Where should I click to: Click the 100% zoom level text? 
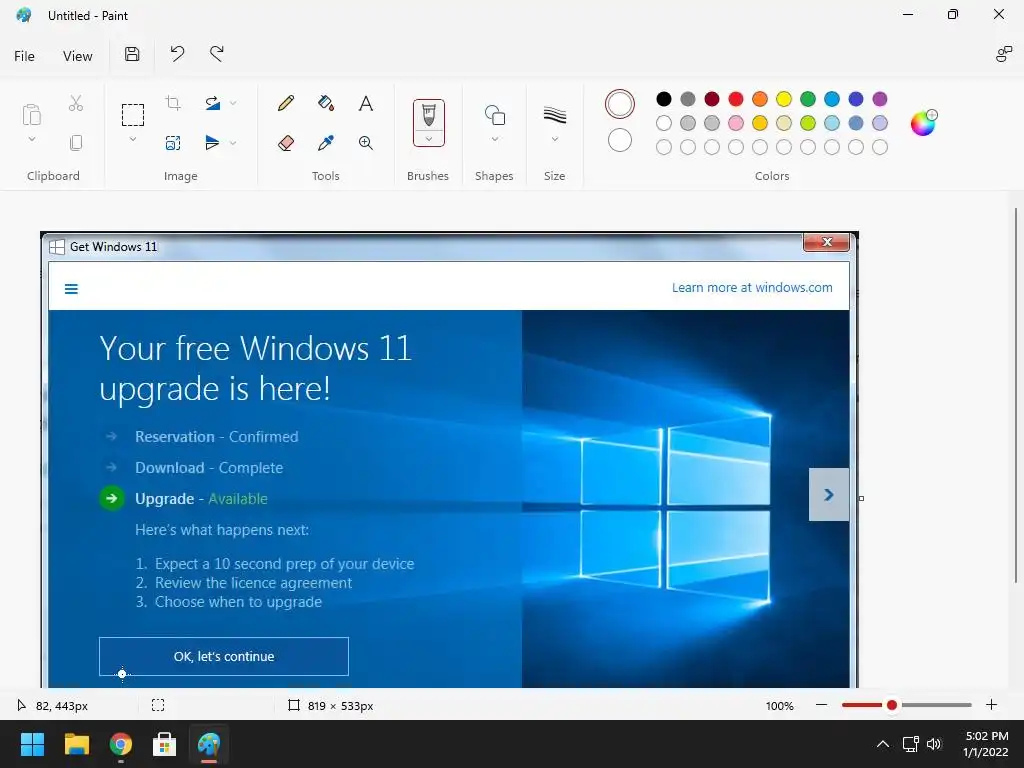780,705
